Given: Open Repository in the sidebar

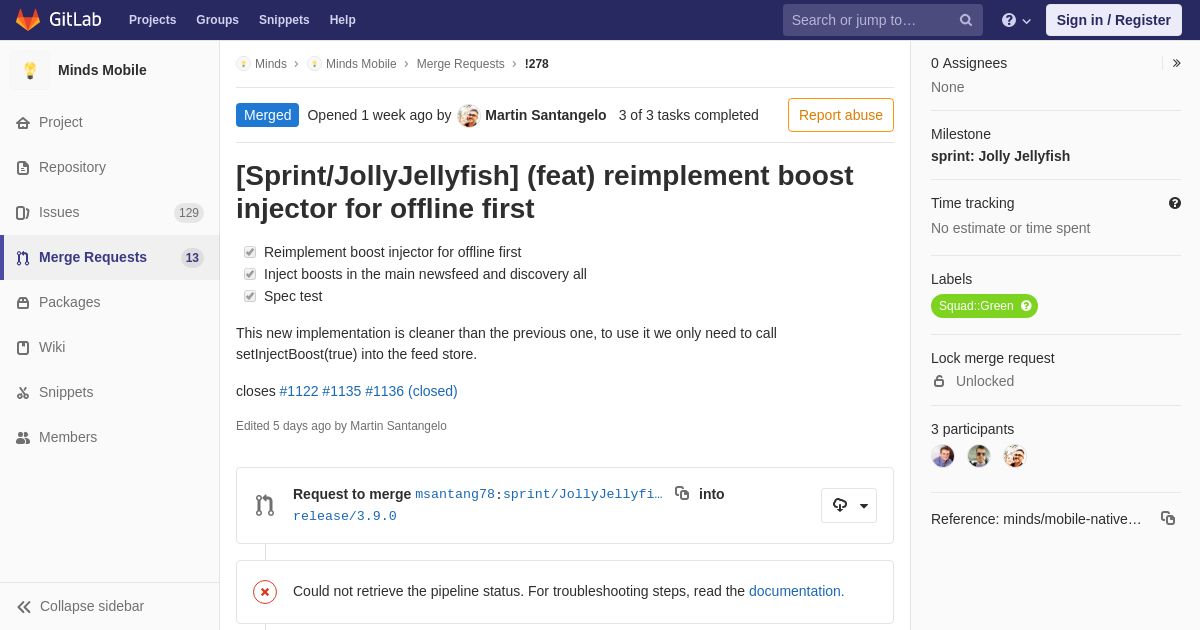Looking at the screenshot, I should [x=110, y=168].
